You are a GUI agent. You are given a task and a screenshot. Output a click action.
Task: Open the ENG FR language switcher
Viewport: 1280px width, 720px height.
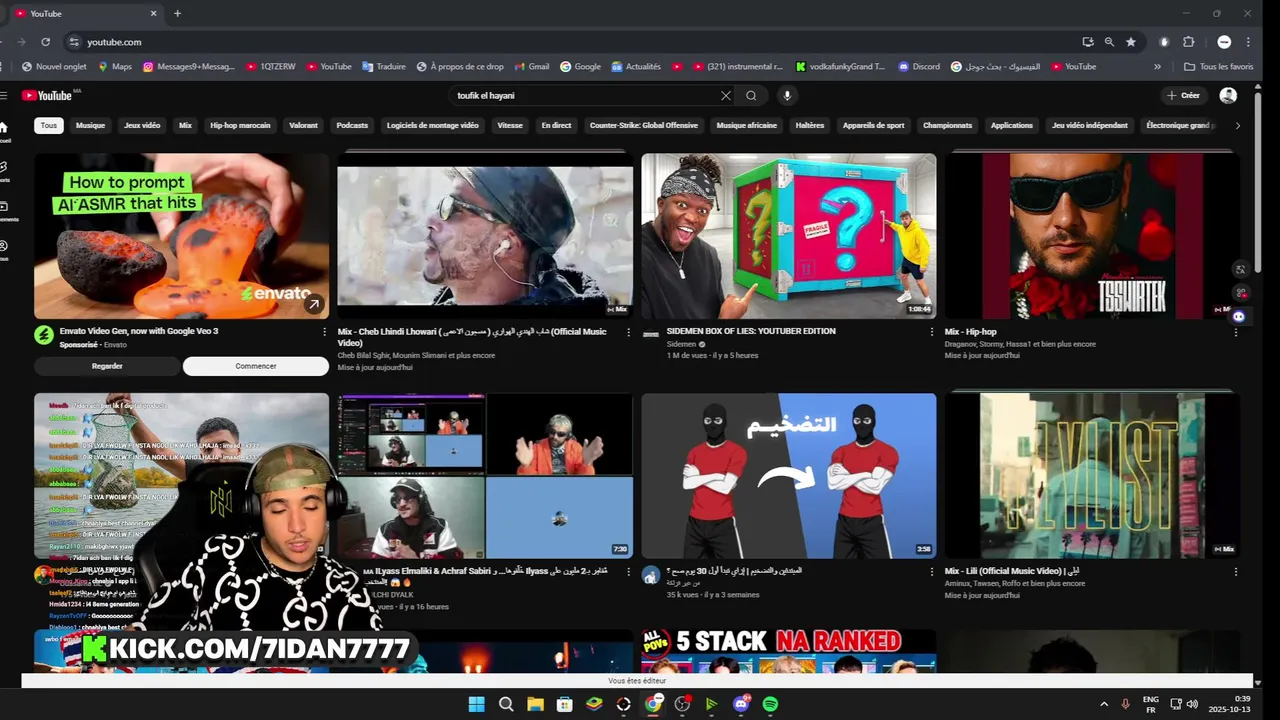(1150, 704)
